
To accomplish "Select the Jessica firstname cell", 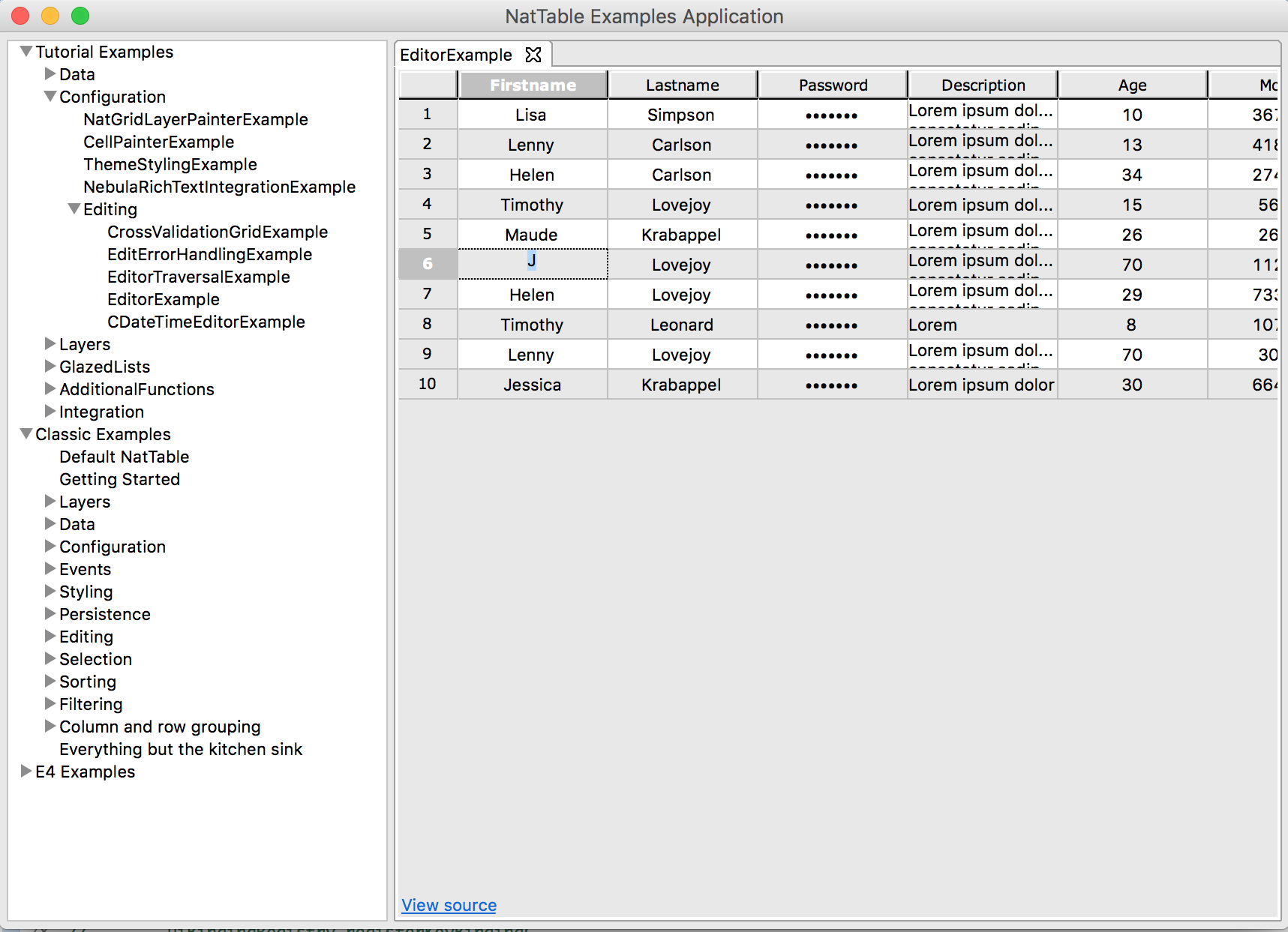I will (533, 384).
